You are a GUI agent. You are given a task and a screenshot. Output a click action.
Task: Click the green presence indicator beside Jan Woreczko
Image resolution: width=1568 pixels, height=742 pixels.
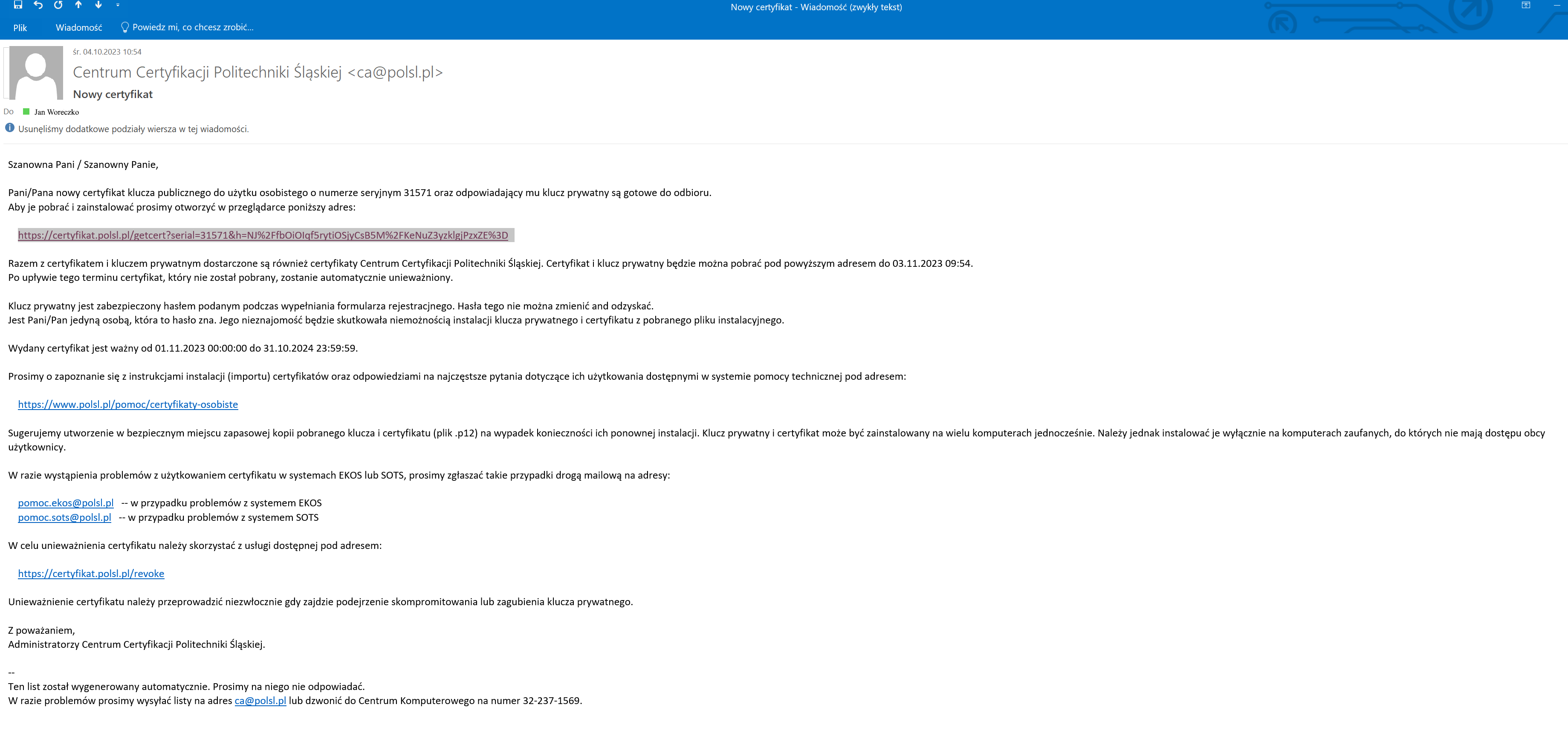coord(26,111)
